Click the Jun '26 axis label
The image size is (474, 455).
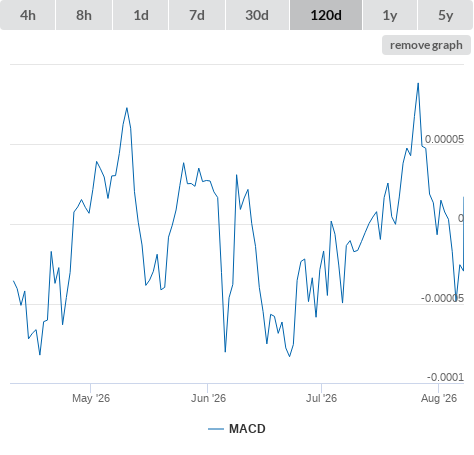(208, 398)
